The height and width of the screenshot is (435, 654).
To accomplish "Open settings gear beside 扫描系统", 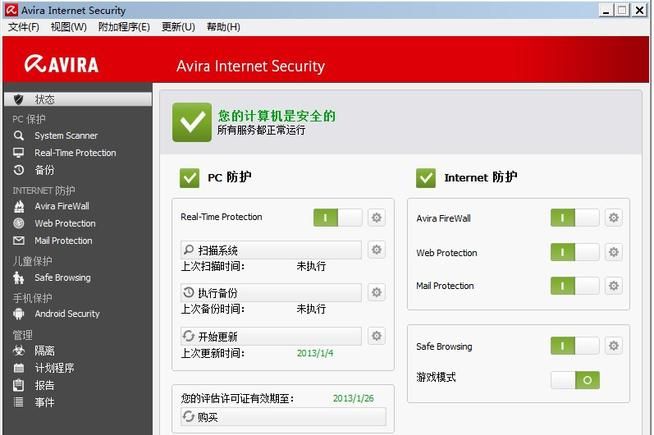I will point(376,249).
